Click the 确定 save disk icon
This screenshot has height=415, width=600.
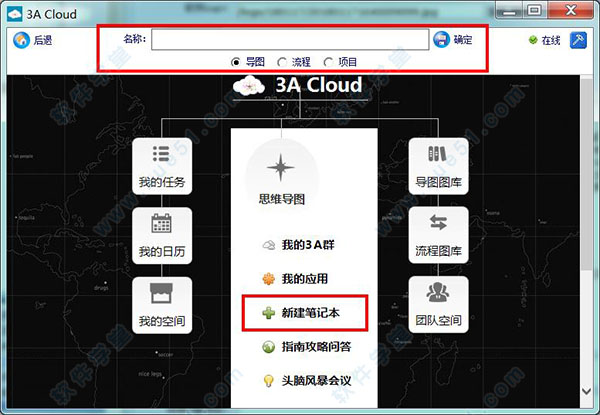click(441, 39)
